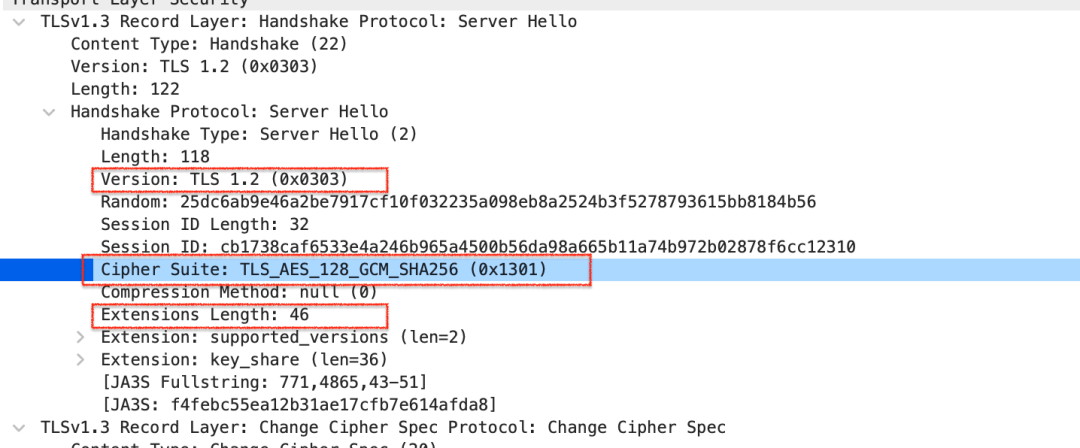The image size is (1080, 448).
Task: Collapse the Handshake Protocol: Server Hello node
Action: coord(50,112)
